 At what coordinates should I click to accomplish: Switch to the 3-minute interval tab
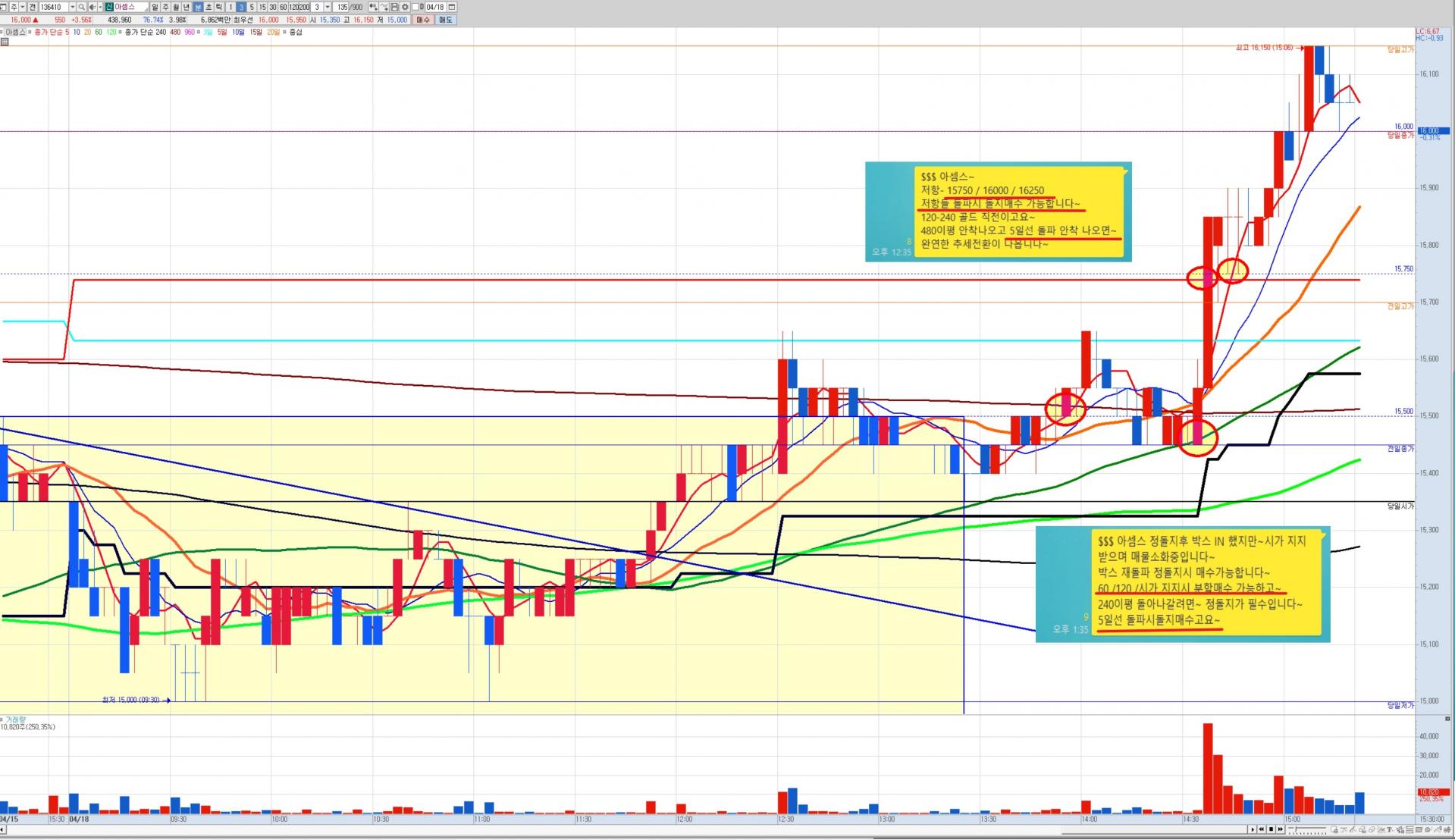pos(241,7)
